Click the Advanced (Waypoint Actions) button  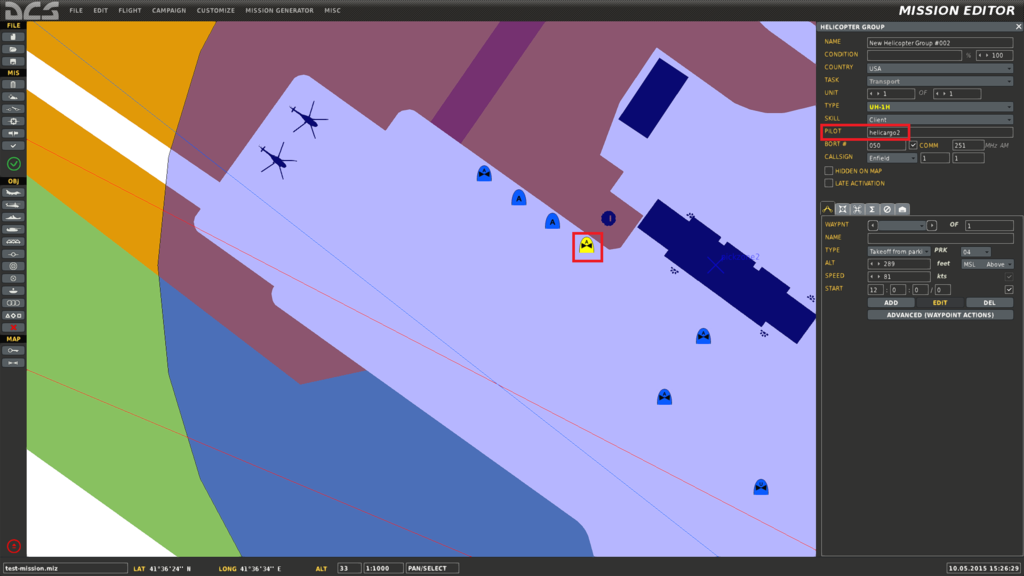click(940, 315)
